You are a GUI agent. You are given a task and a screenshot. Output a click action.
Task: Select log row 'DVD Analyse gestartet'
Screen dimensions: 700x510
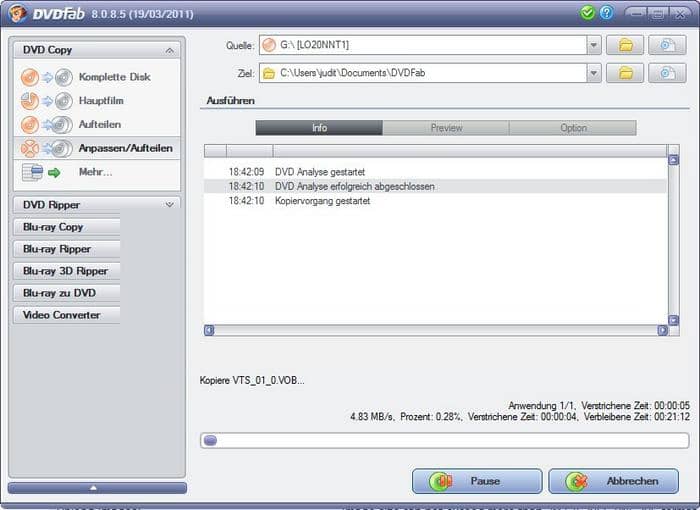(435, 172)
